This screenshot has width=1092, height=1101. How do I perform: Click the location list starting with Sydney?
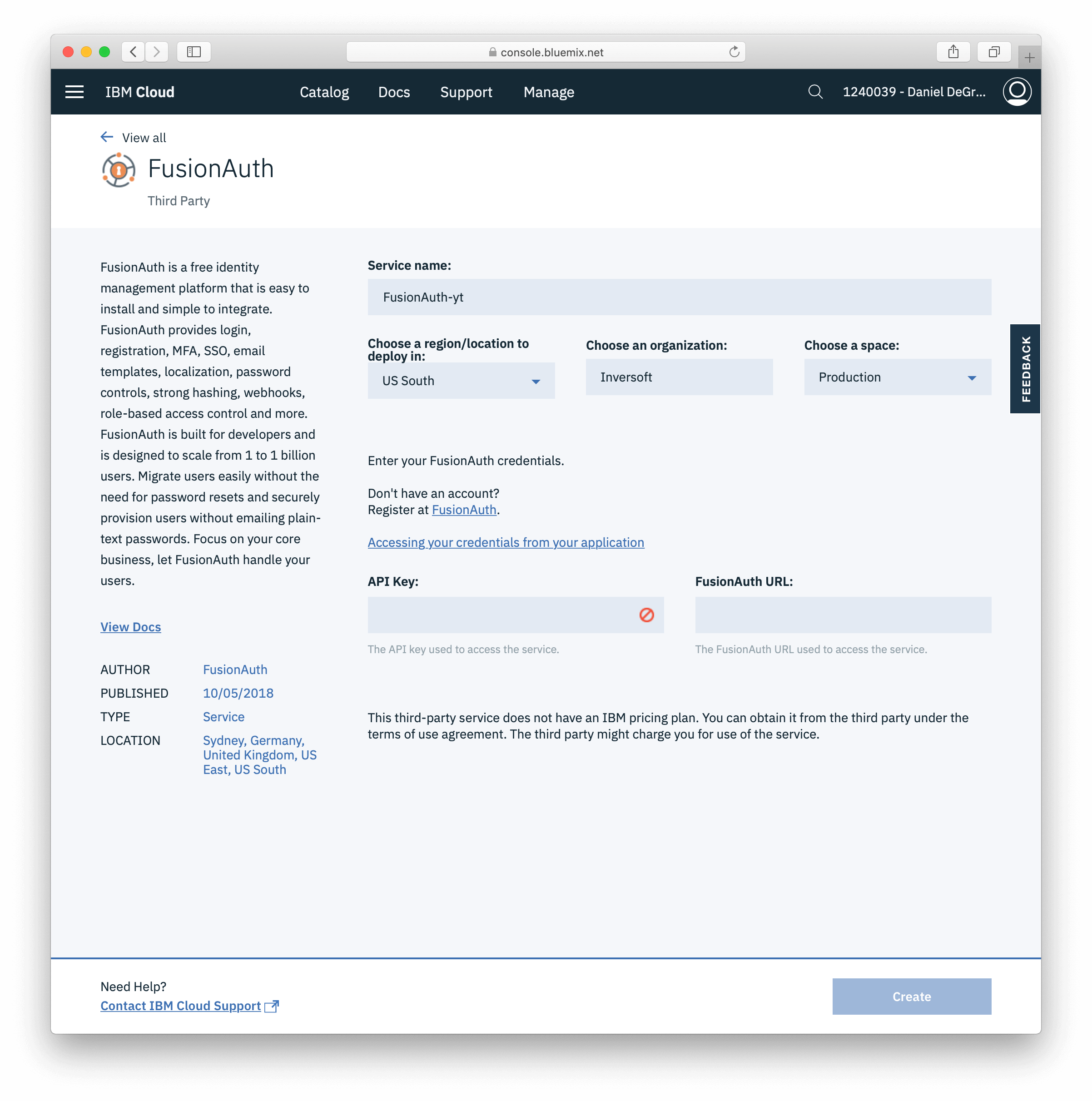click(259, 754)
